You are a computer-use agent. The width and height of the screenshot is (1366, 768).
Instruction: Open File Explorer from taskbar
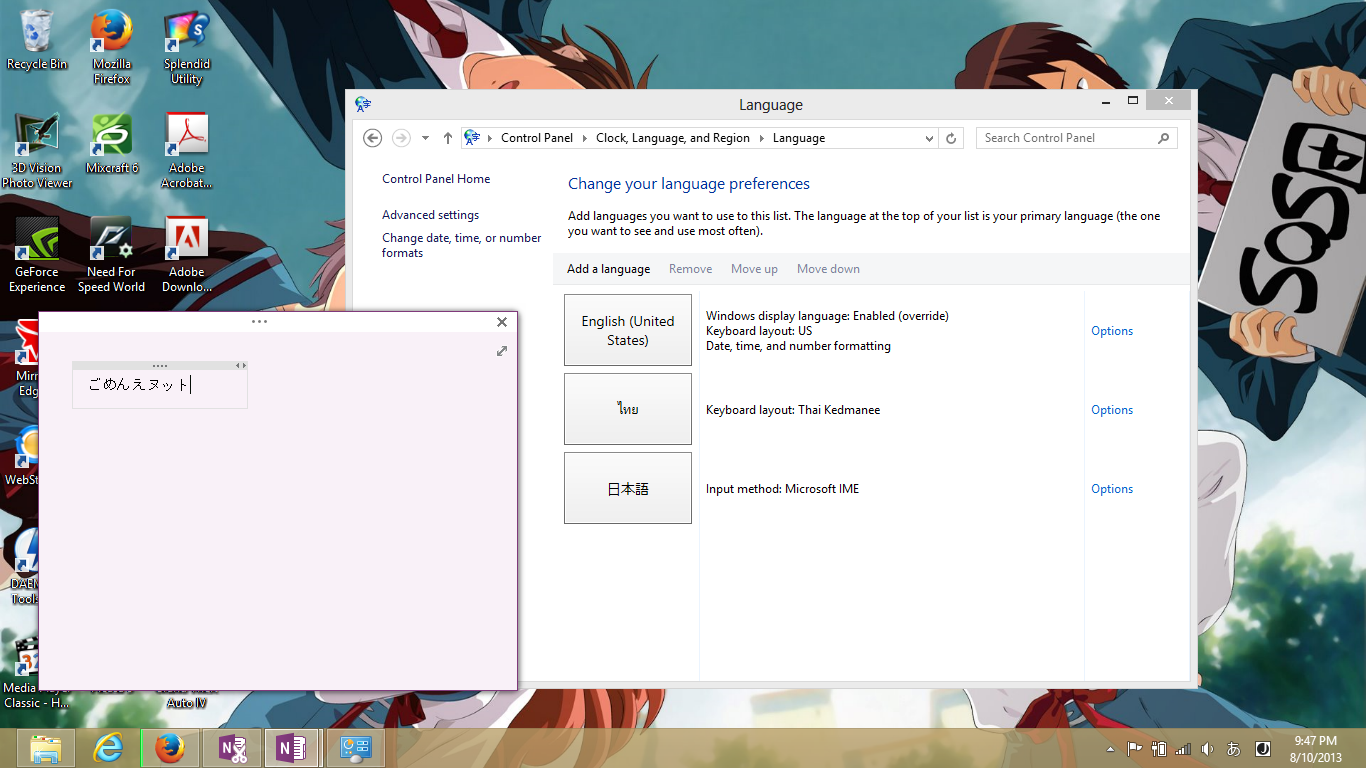point(46,748)
